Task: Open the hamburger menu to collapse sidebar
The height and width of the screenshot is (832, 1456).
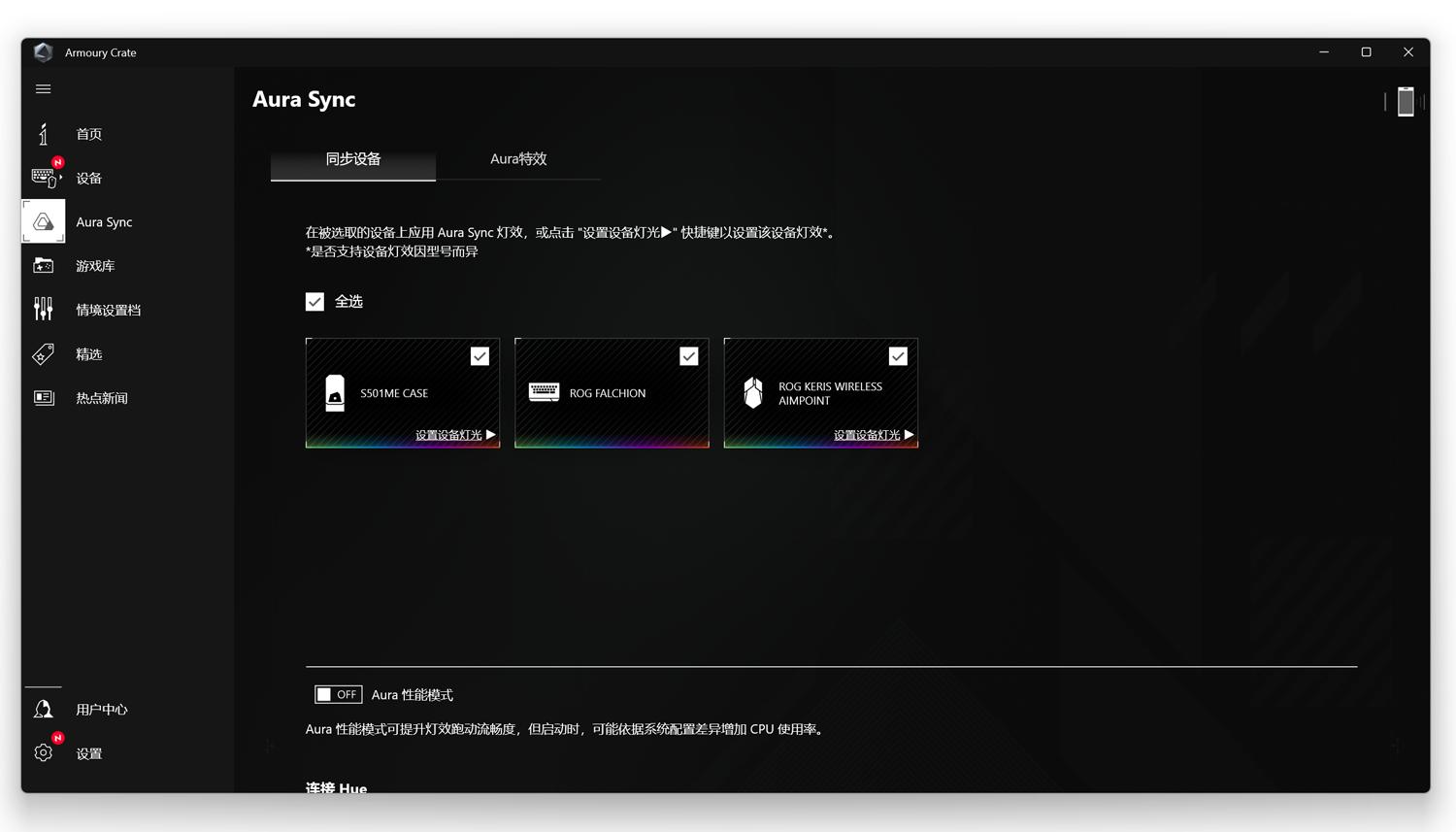Action: coord(43,88)
